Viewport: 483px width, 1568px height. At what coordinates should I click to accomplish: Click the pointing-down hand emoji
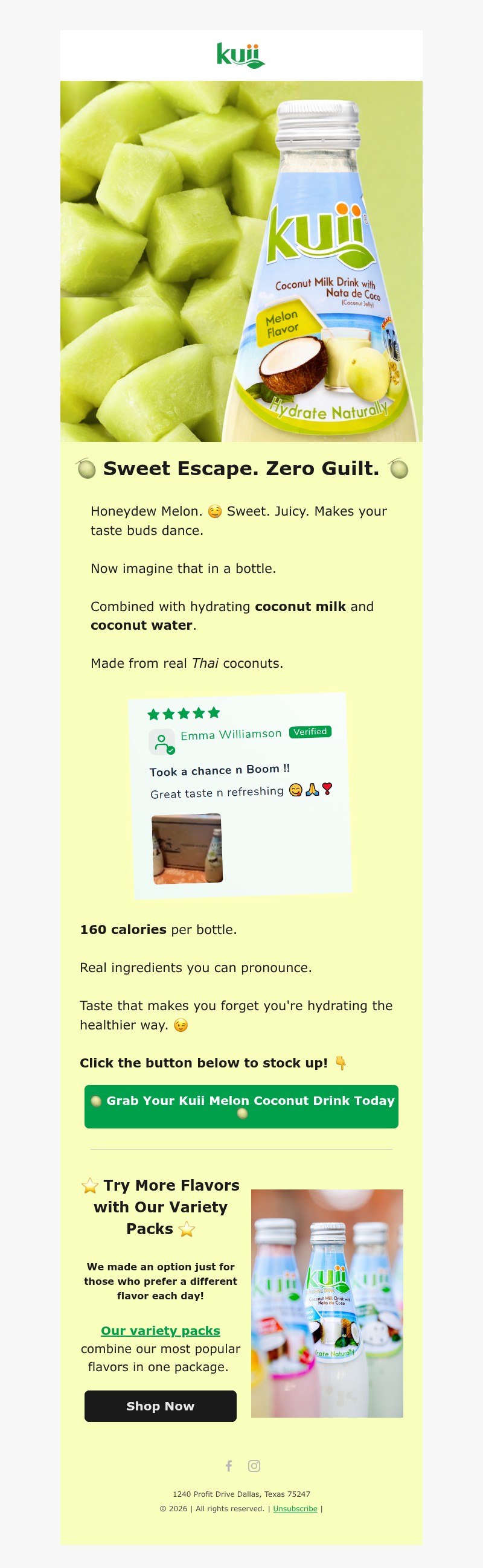point(341,1063)
